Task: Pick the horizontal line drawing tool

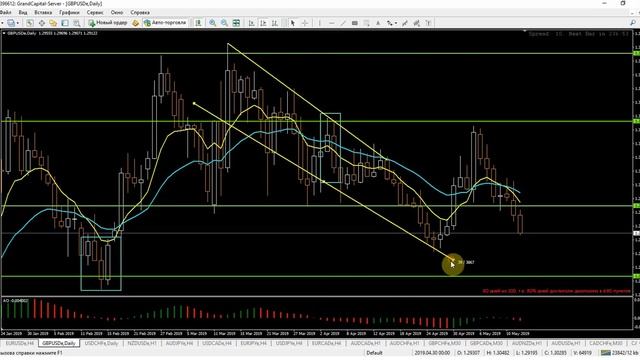Action: (x=331, y=23)
